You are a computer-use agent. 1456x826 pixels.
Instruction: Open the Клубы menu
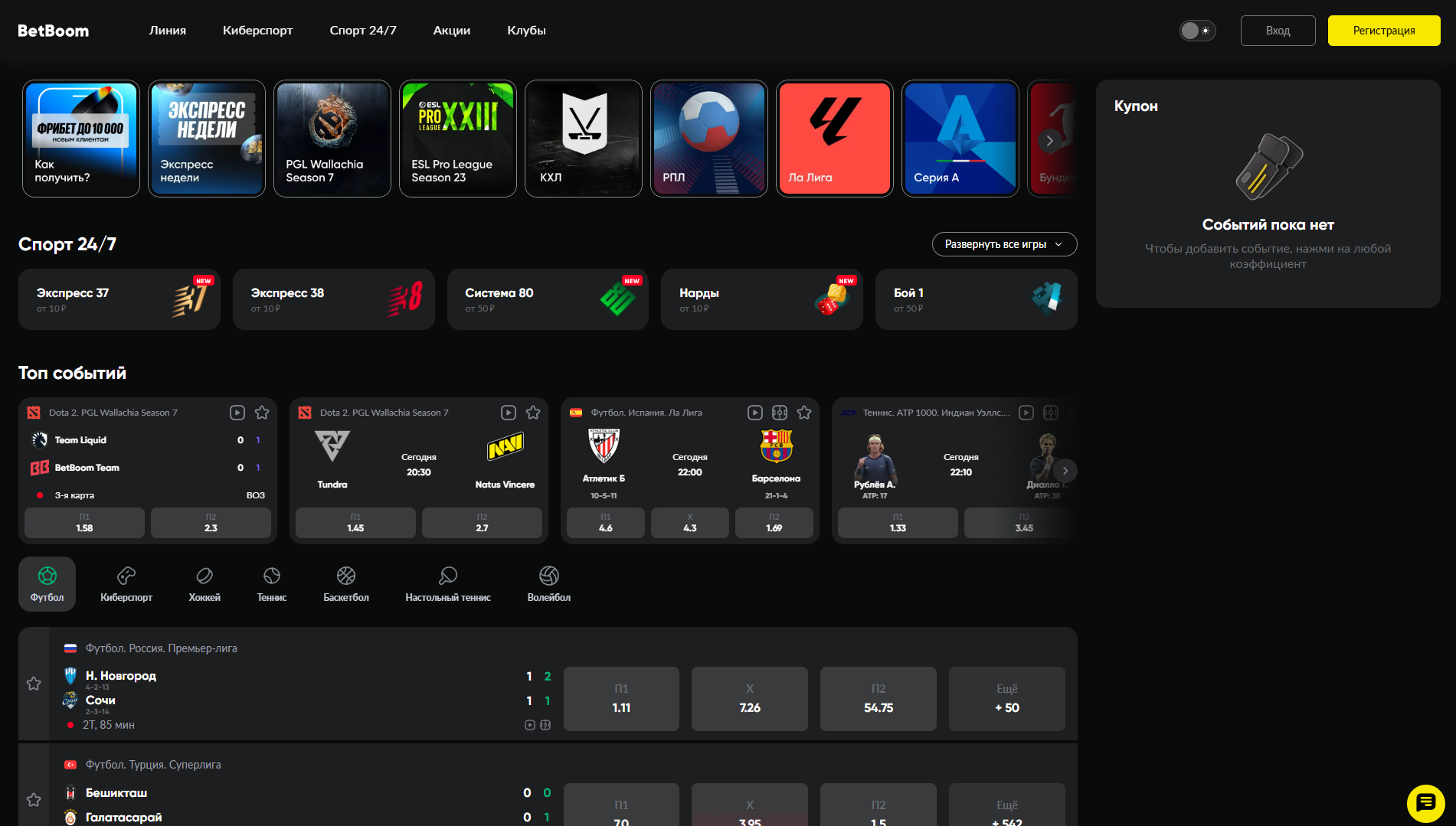(x=526, y=31)
